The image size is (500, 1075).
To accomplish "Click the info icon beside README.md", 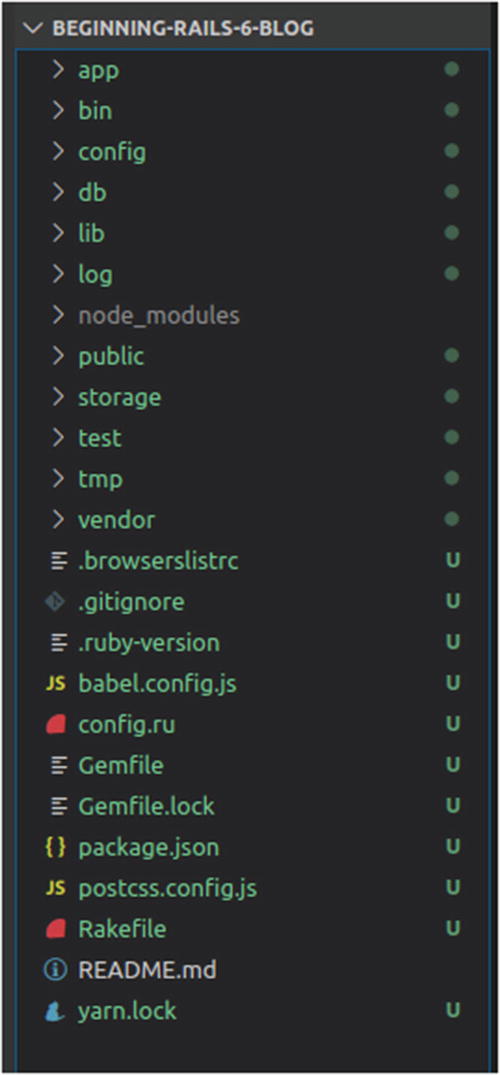I will [x=56, y=969].
